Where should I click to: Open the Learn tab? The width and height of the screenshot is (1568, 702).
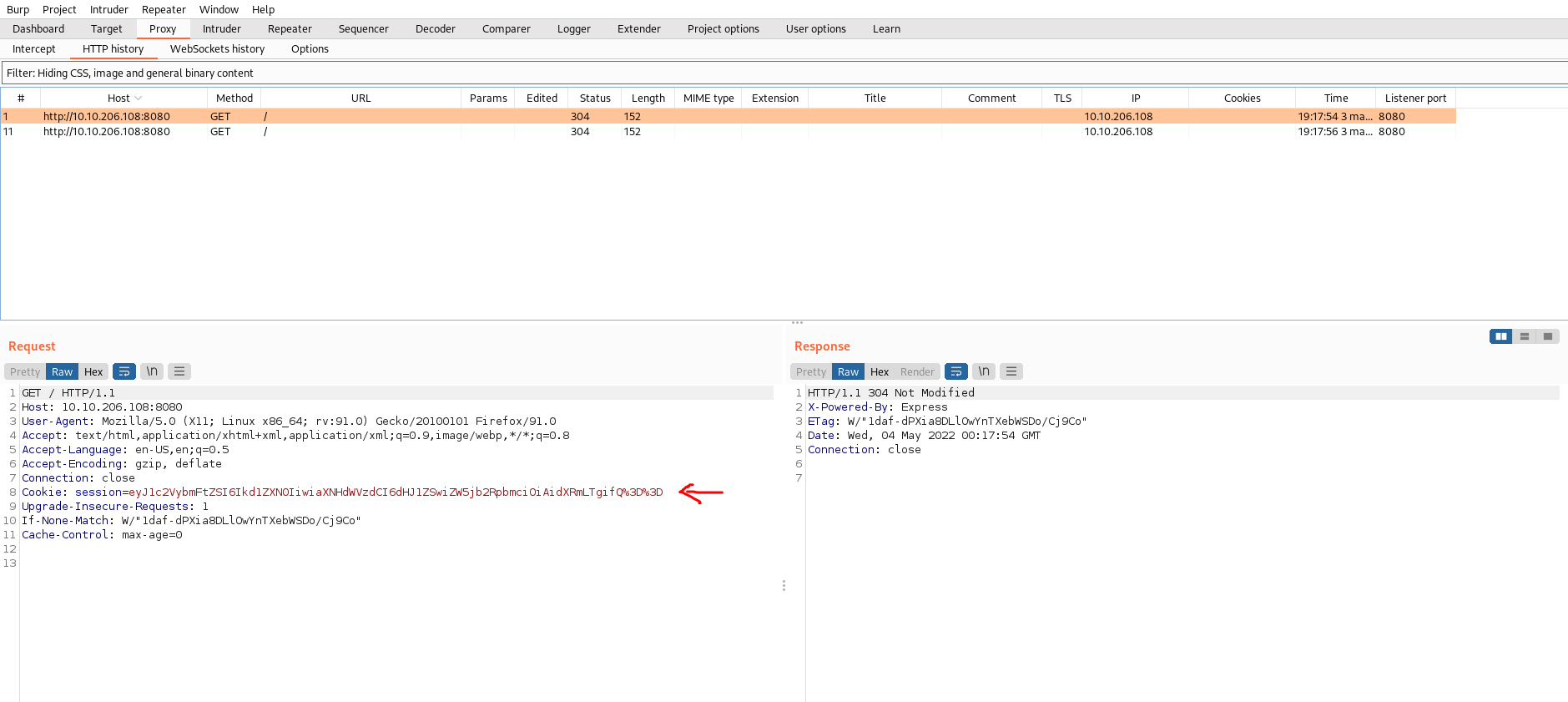pyautogui.click(x=886, y=28)
